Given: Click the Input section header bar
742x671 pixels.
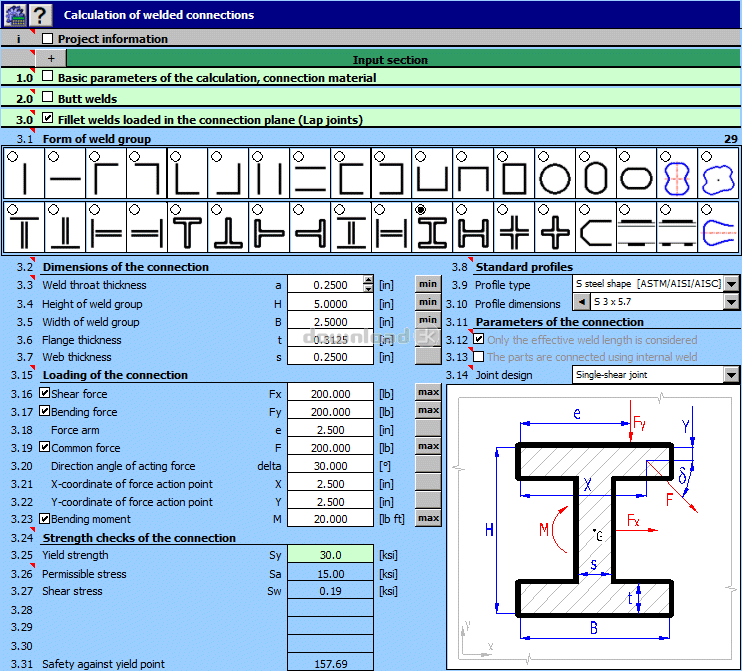Looking at the screenshot, I should (390, 60).
